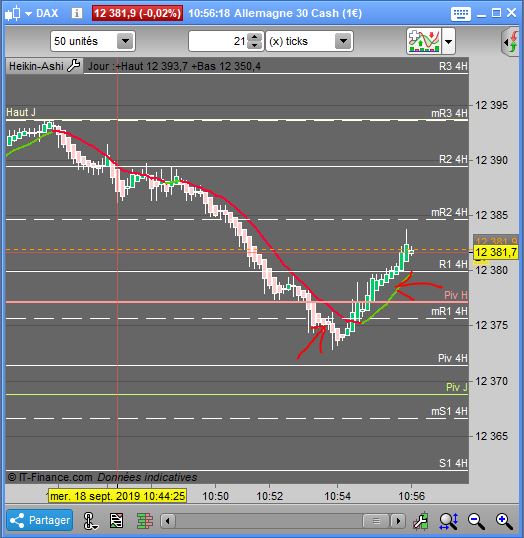Viewport: 524px width, 538px height.
Task: Click the yellow date label mer. 18 sept. 2019
Action: click(117, 496)
